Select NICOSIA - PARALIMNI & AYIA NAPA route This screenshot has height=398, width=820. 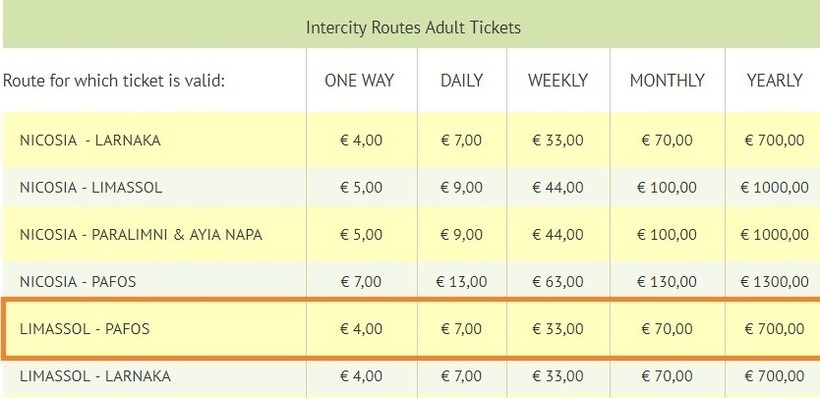[141, 235]
